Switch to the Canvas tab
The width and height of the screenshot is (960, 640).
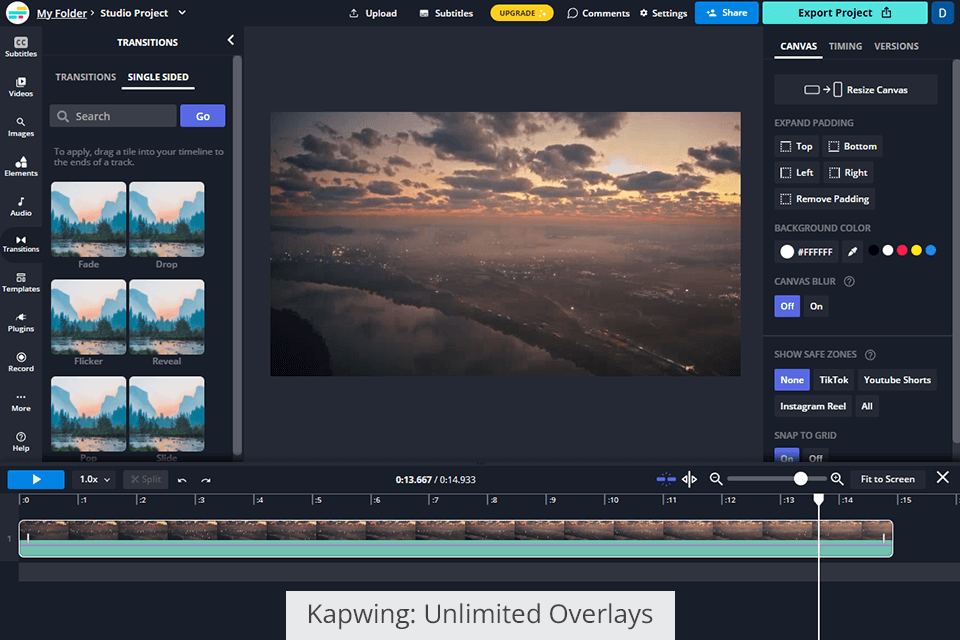[x=798, y=47]
